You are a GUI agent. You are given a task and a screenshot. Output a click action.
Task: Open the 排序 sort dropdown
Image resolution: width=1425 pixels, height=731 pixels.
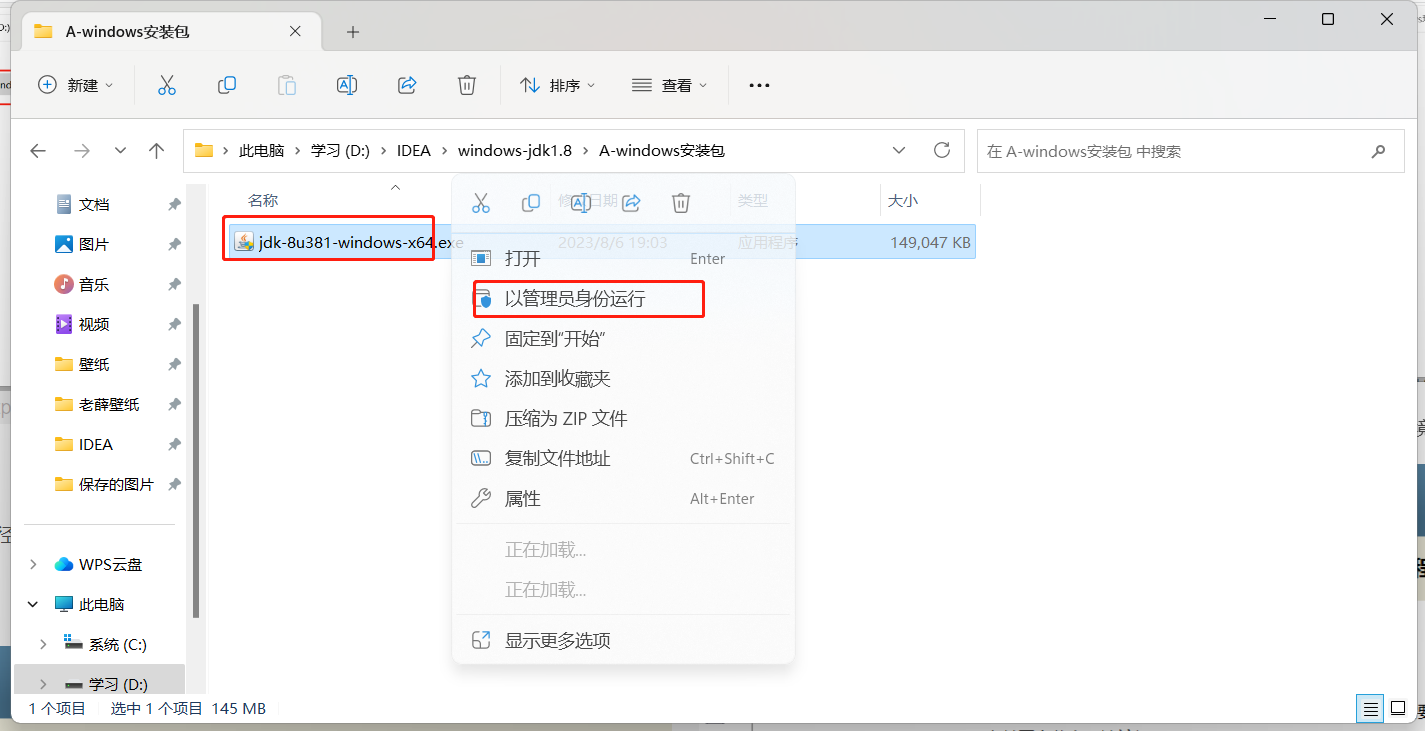(x=558, y=85)
